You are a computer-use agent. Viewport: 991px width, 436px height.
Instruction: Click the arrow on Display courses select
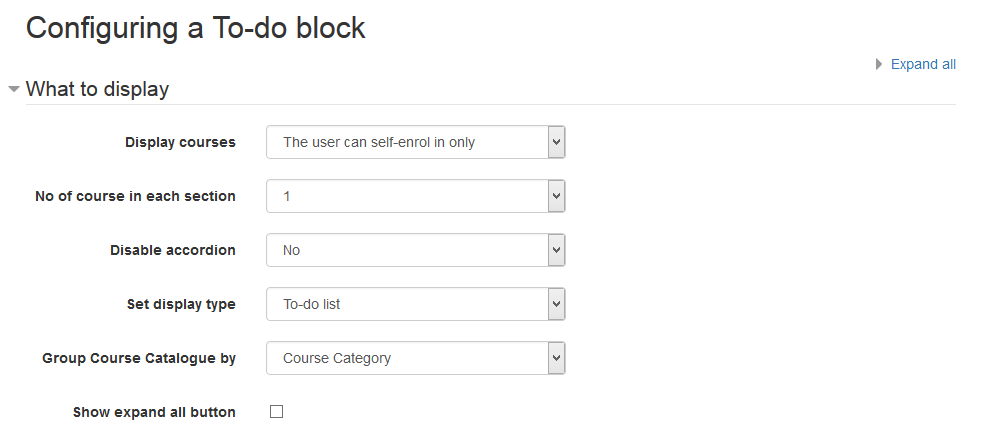(x=557, y=142)
